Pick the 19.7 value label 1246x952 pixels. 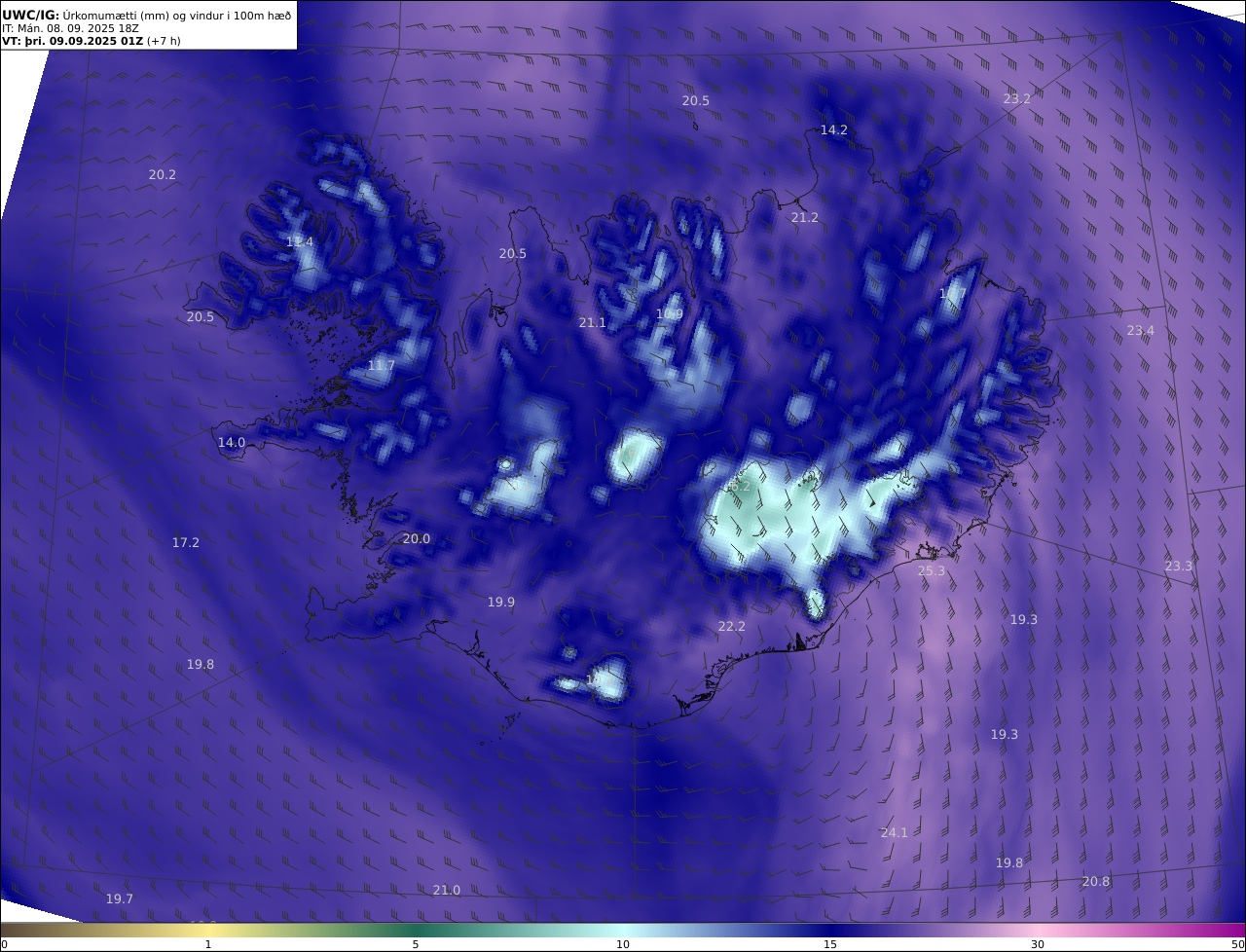[119, 899]
